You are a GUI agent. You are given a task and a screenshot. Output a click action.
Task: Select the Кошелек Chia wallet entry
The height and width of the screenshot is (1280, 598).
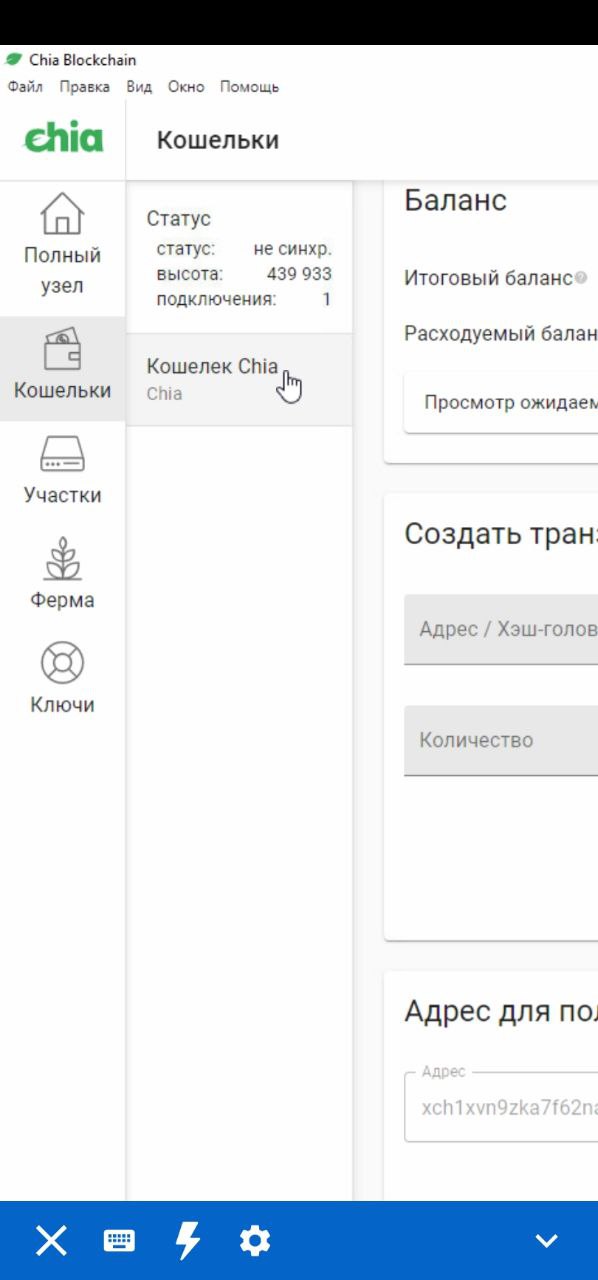click(x=239, y=379)
